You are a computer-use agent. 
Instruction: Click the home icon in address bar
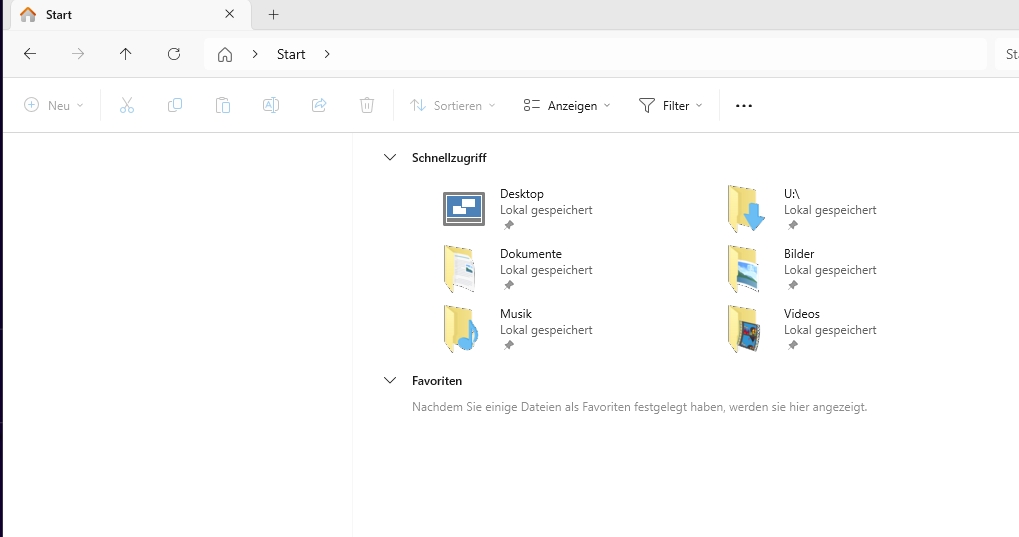point(225,55)
